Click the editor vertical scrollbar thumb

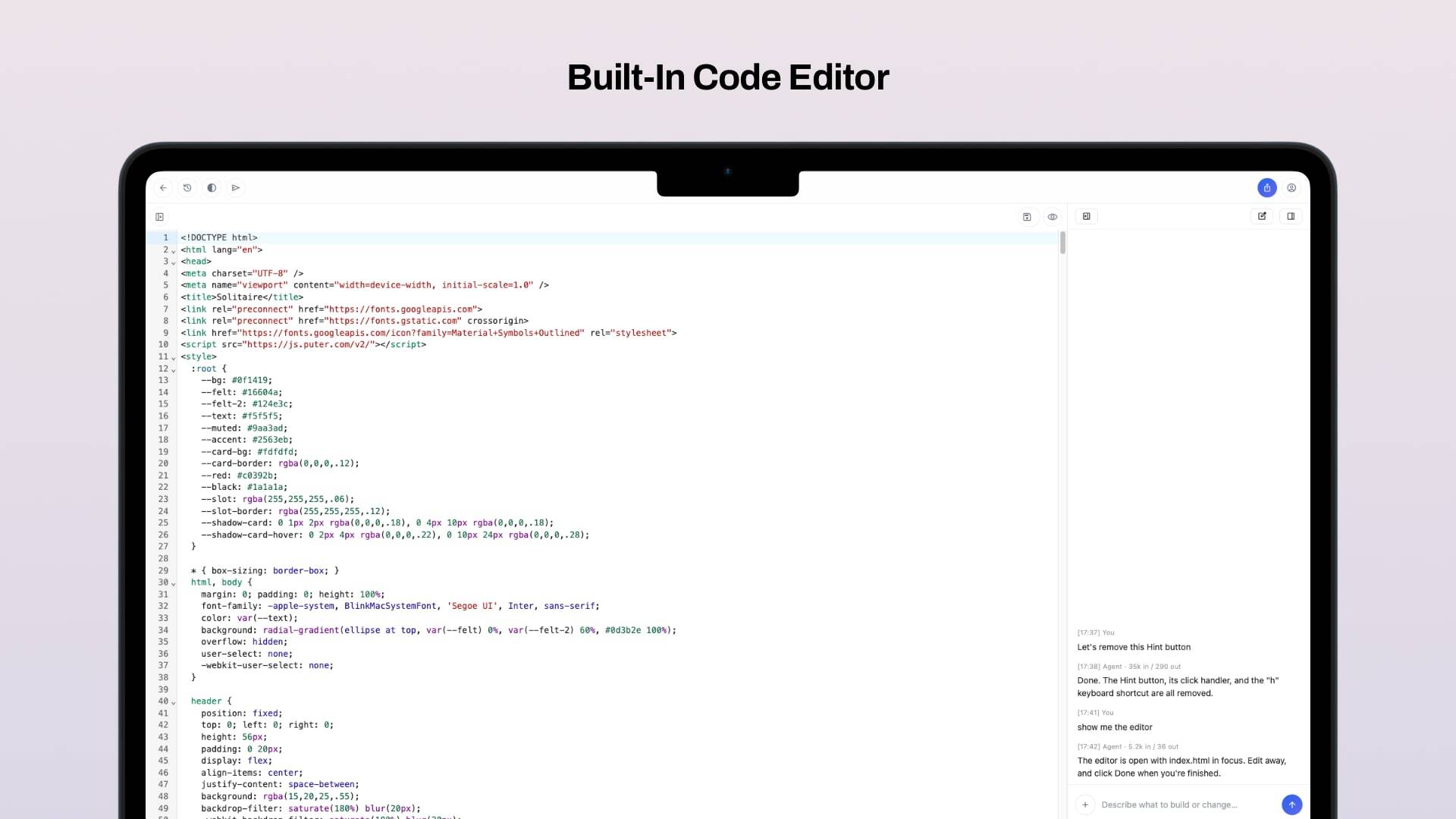click(x=1062, y=243)
